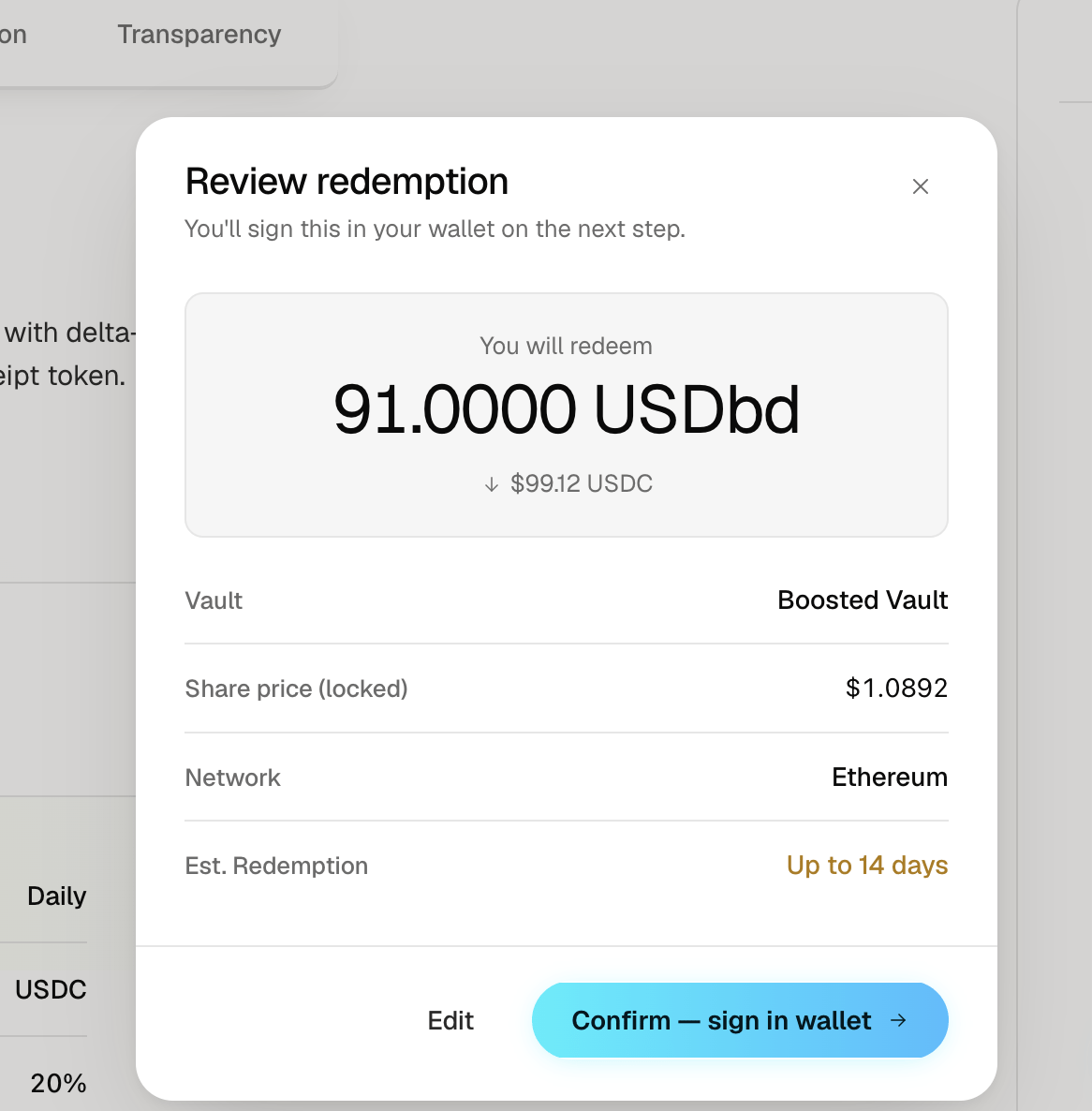Click the Est. Redemption label
Viewport: 1092px width, 1111px height.
pos(276,866)
